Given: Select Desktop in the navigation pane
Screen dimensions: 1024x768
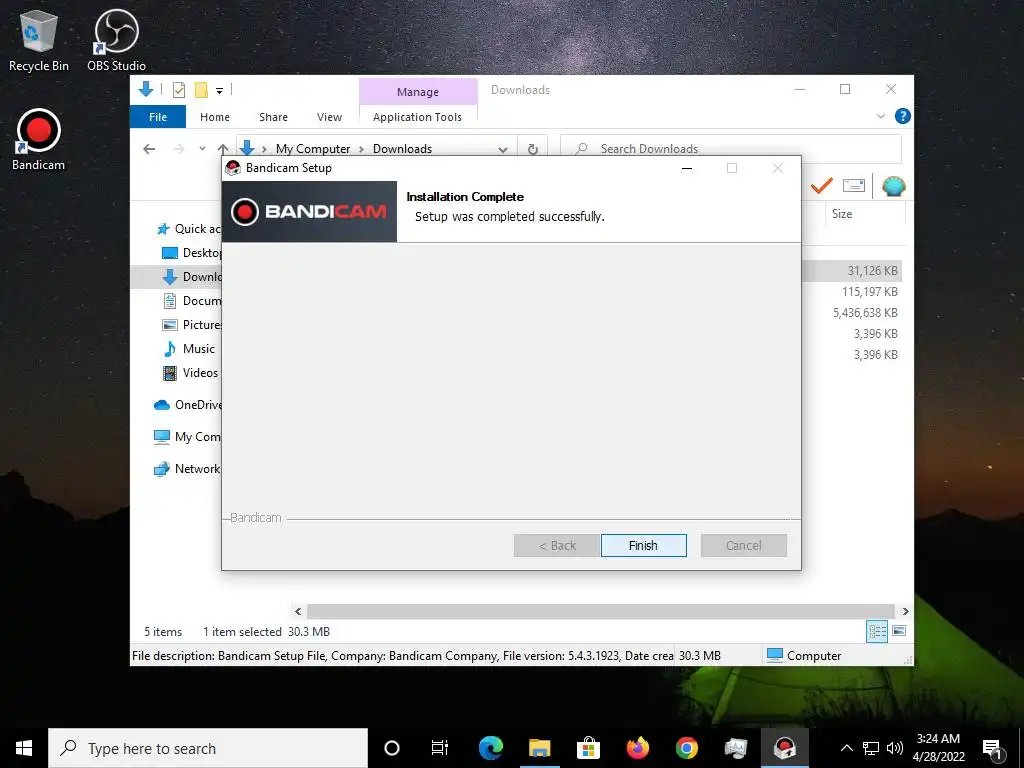Looking at the screenshot, I should (191, 253).
